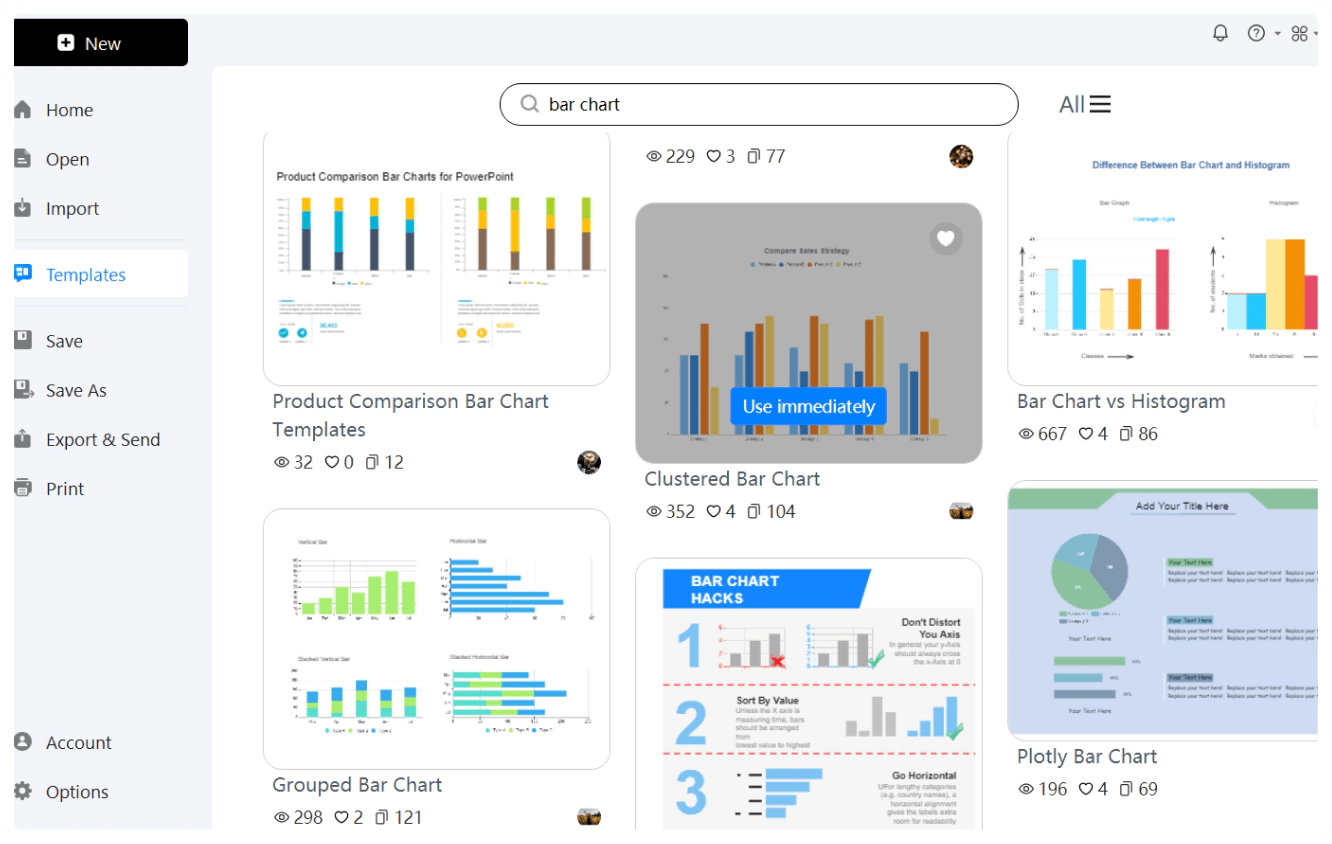The height and width of the screenshot is (844, 1332).
Task: Open the help question mark icon
Action: pos(1256,33)
